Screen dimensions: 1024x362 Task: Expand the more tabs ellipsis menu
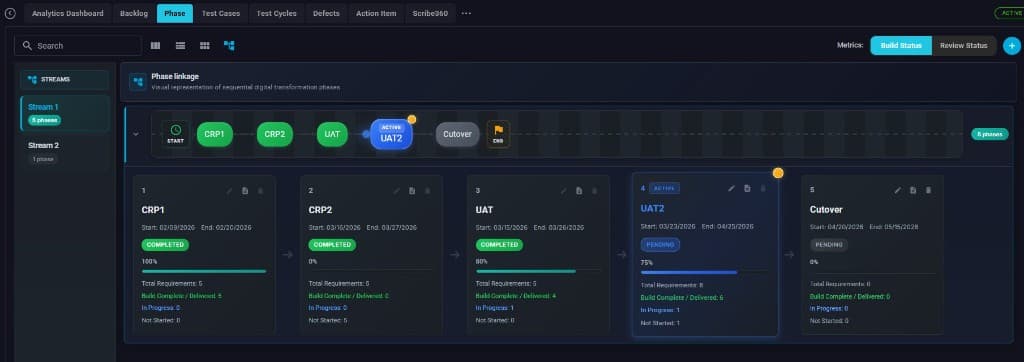(466, 13)
